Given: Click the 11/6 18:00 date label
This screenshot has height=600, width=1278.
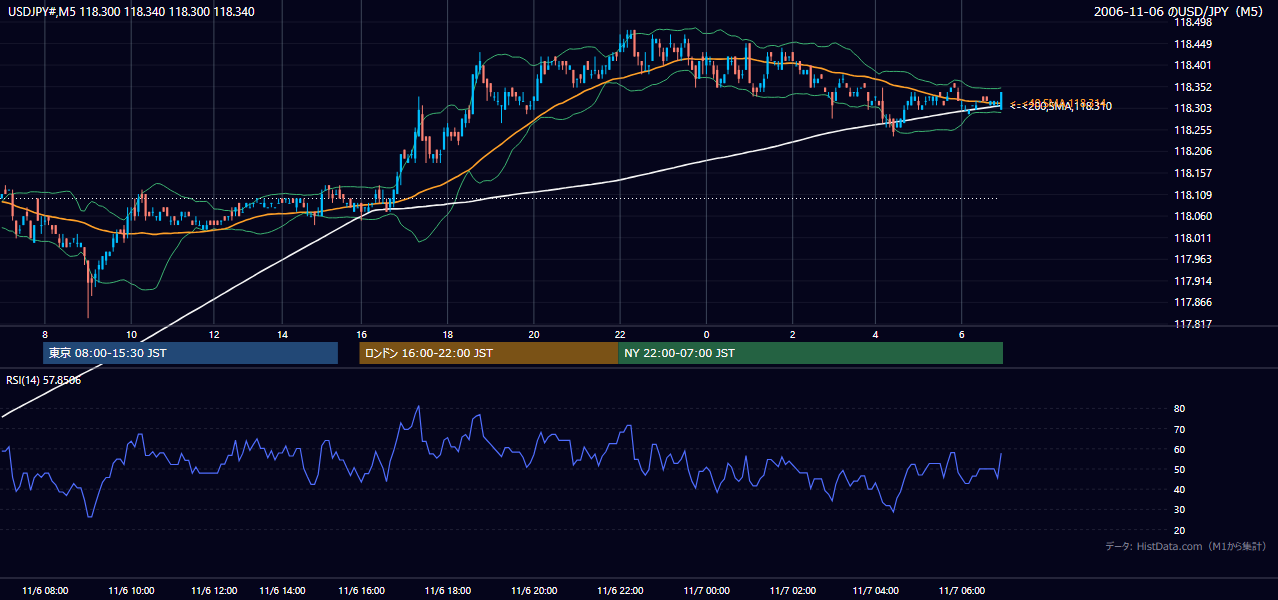Looking at the screenshot, I should pos(448,591).
